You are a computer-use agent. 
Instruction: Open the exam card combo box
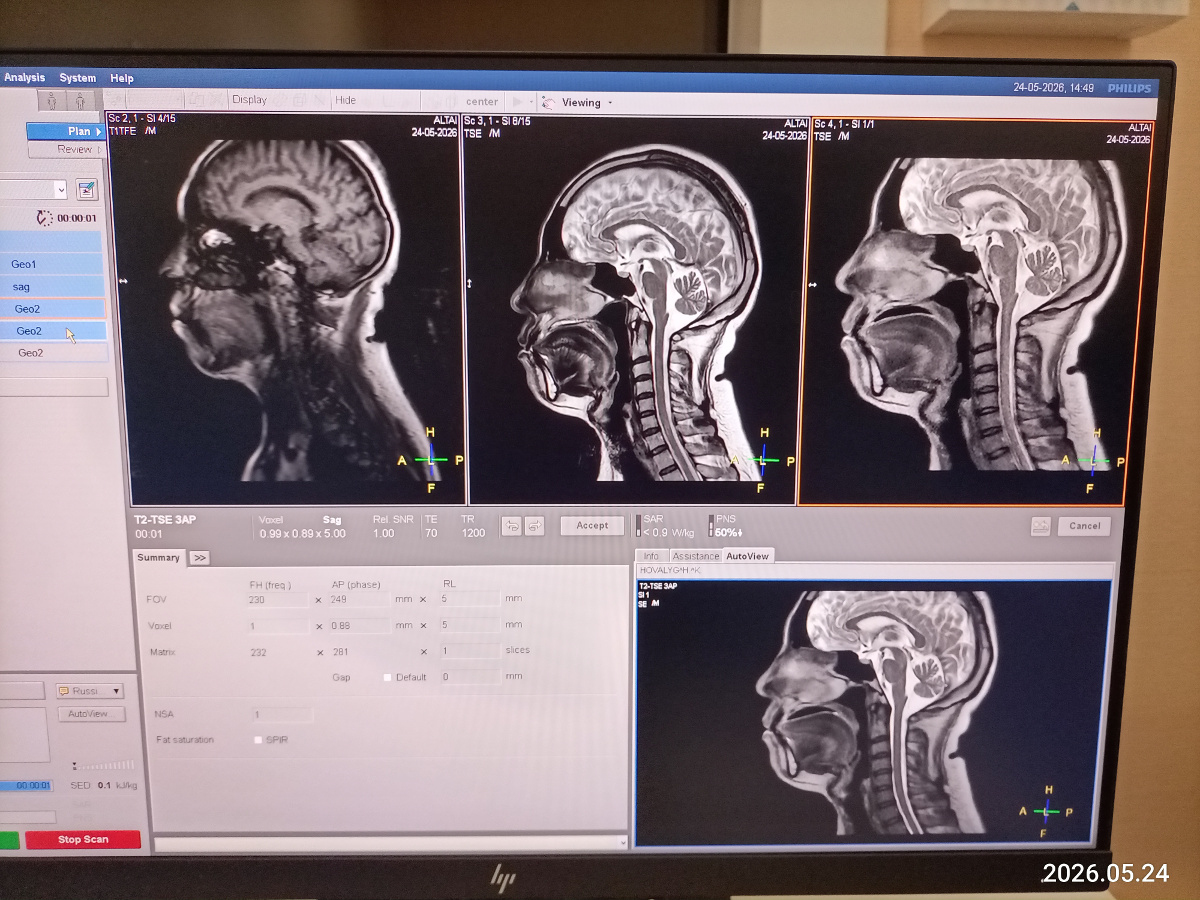point(33,189)
